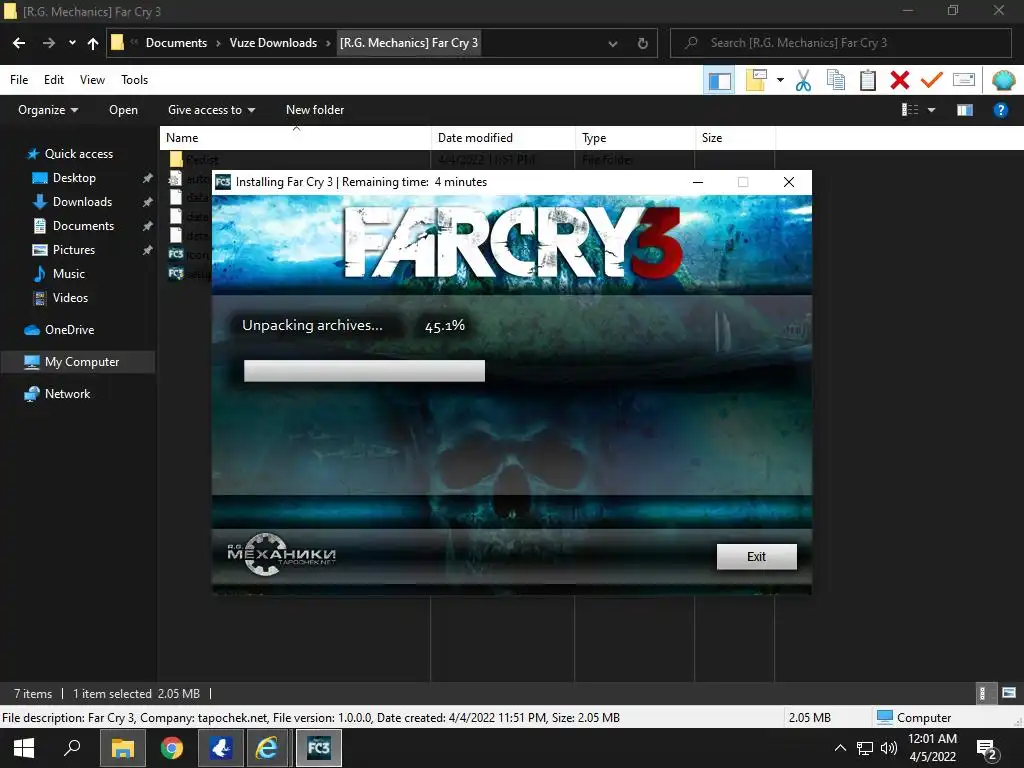Viewport: 1024px width, 768px height.
Task: Click the FC3 icon in installer title bar
Action: tap(223, 182)
